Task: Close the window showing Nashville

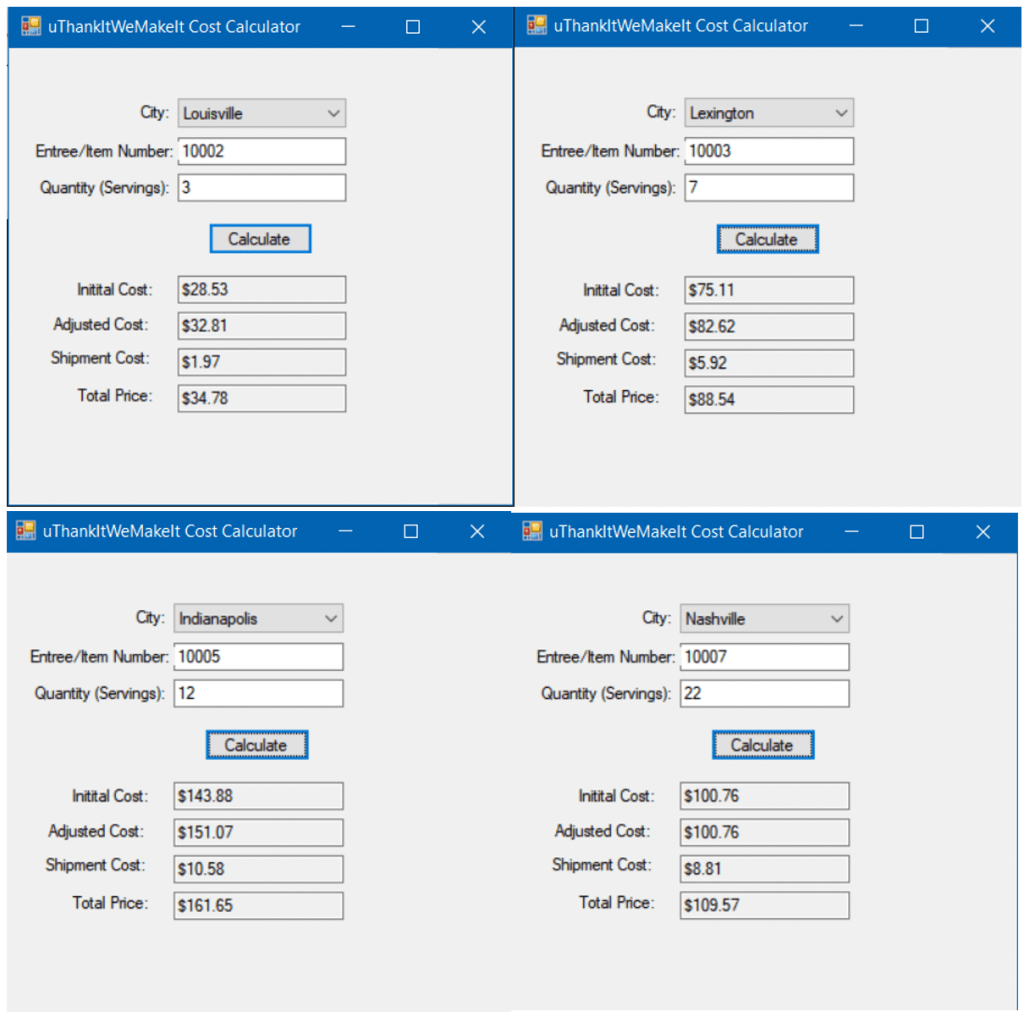Action: tap(983, 532)
